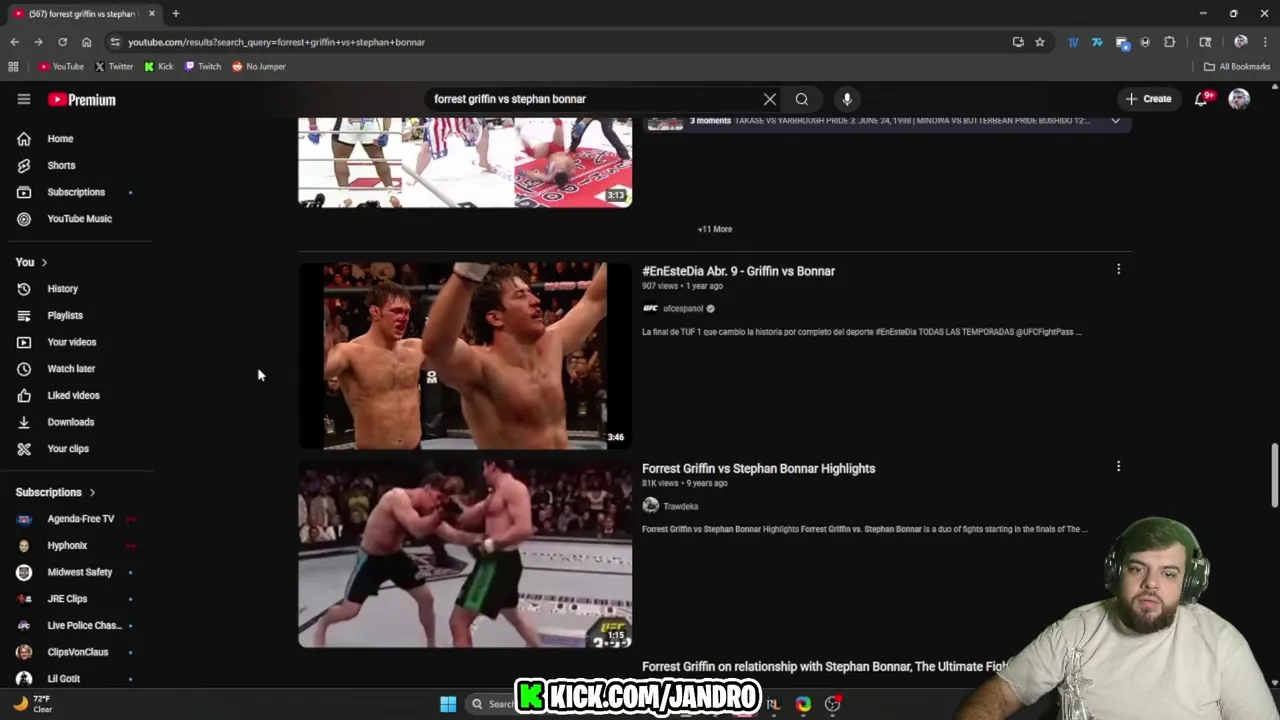Bookmark this page with the star

(x=1040, y=42)
